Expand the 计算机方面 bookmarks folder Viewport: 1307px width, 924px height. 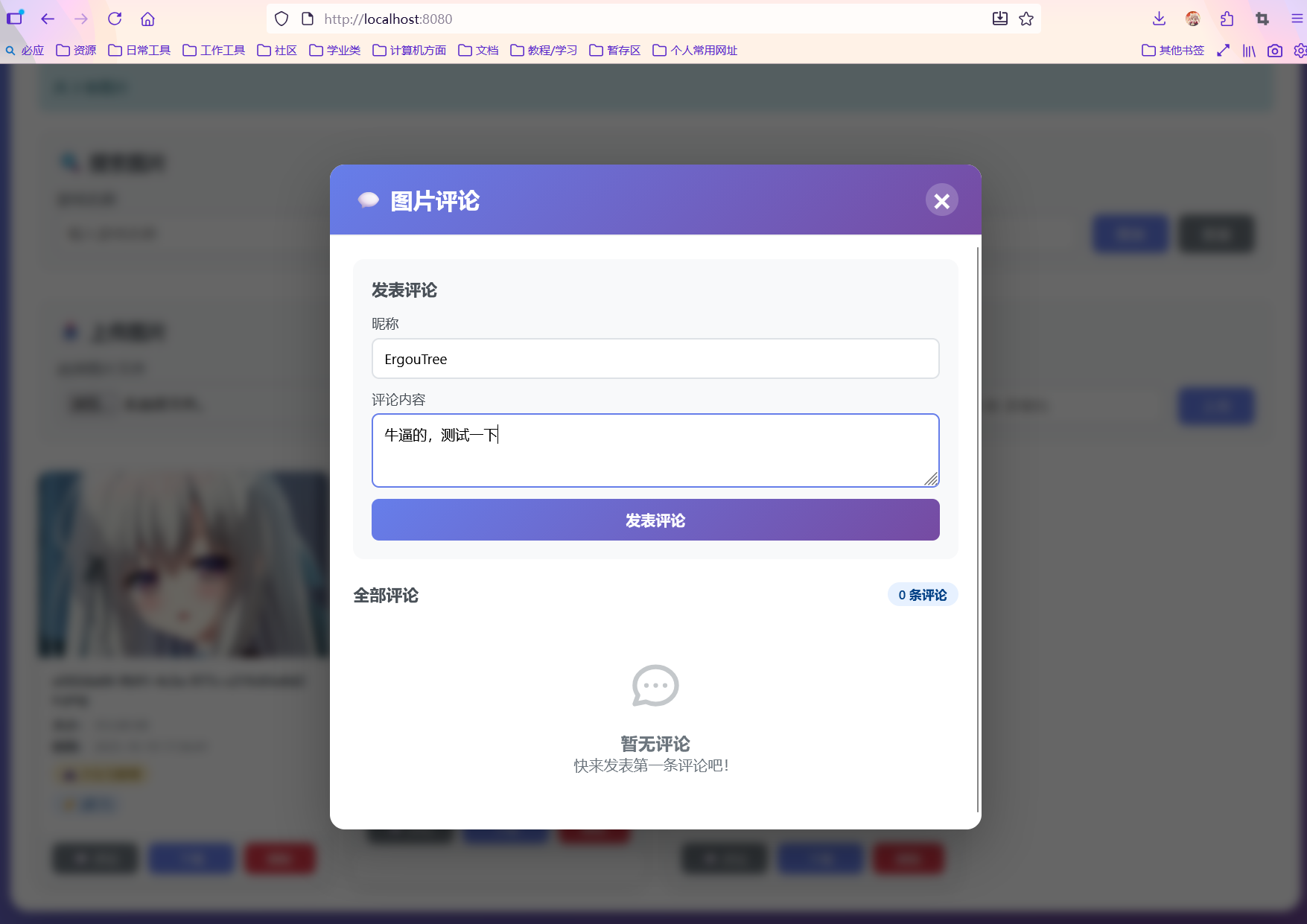click(x=410, y=51)
